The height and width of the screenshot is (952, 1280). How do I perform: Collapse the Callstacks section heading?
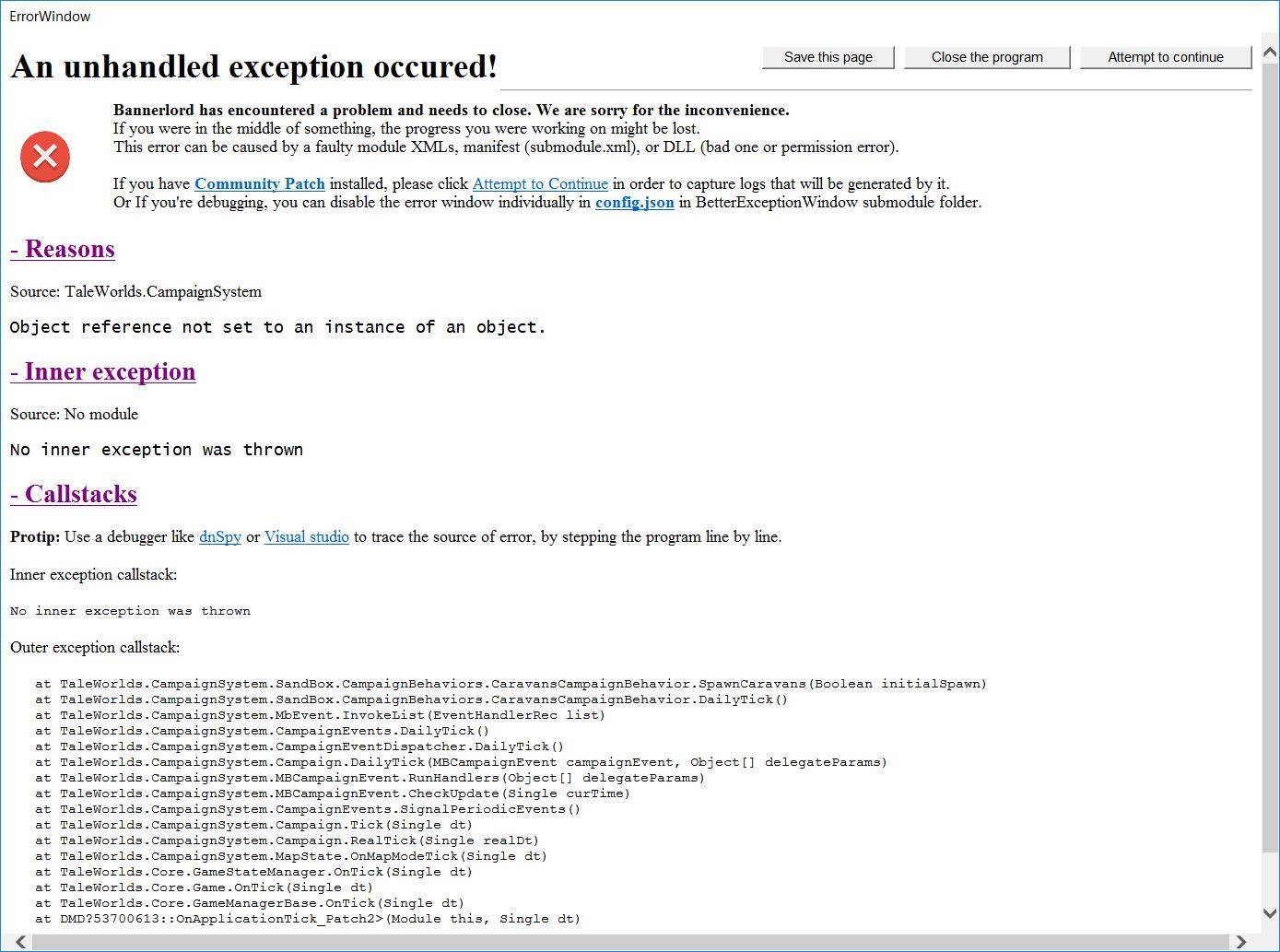74,494
